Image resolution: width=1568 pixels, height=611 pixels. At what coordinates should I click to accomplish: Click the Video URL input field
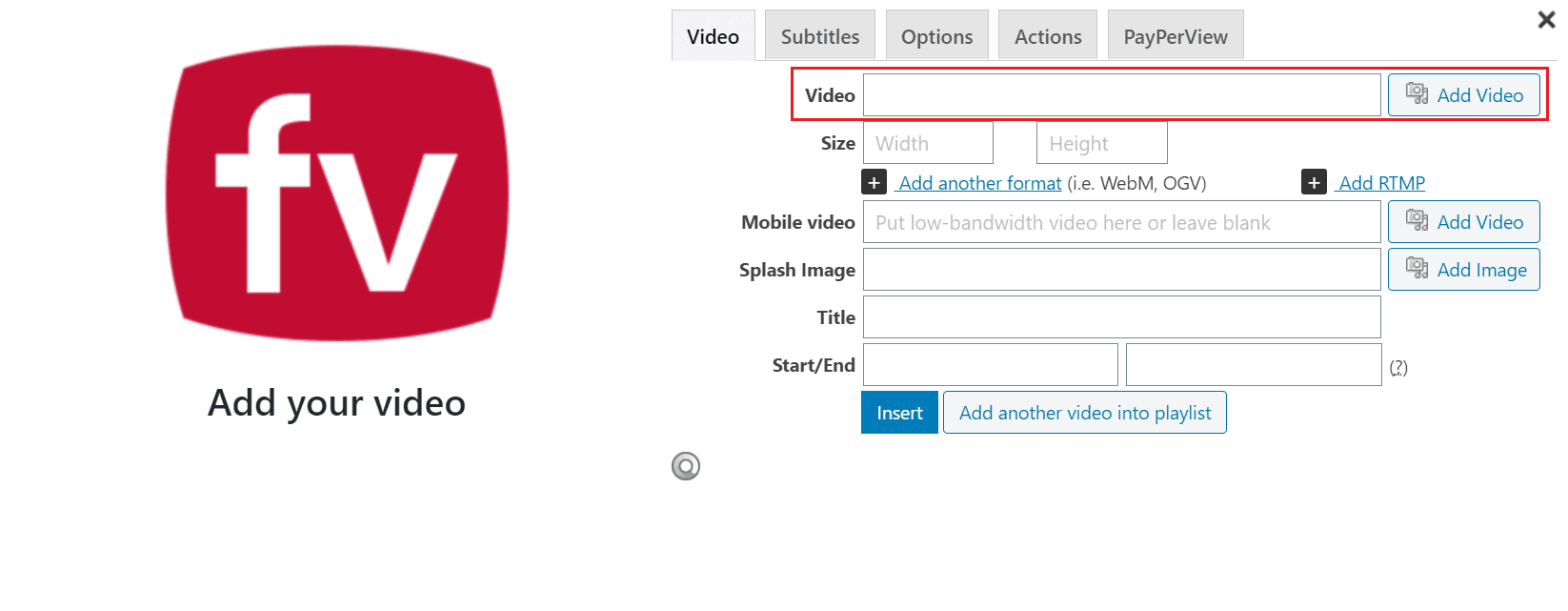pos(1122,95)
